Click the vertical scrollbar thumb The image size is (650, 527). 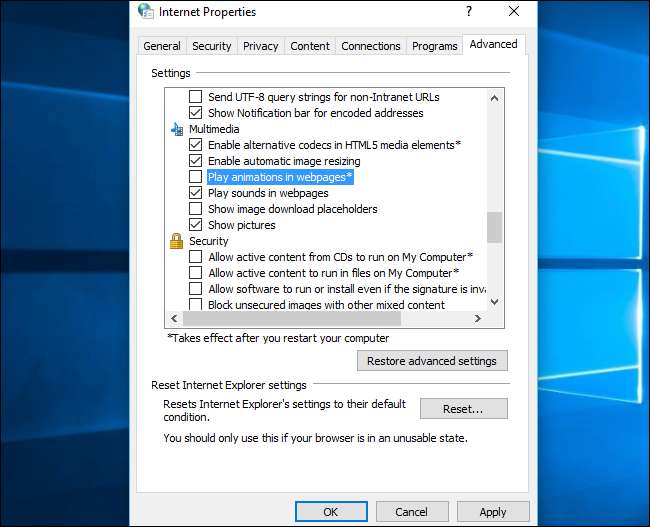pos(494,227)
